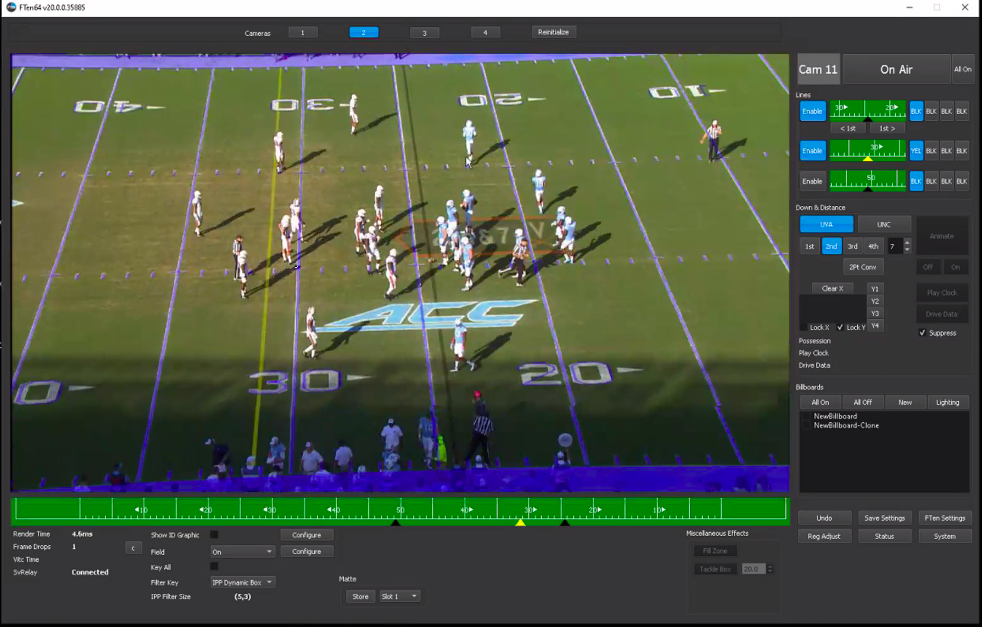Click the '< 1st' button
Image resolution: width=982 pixels, height=627 pixels.
[x=848, y=128]
